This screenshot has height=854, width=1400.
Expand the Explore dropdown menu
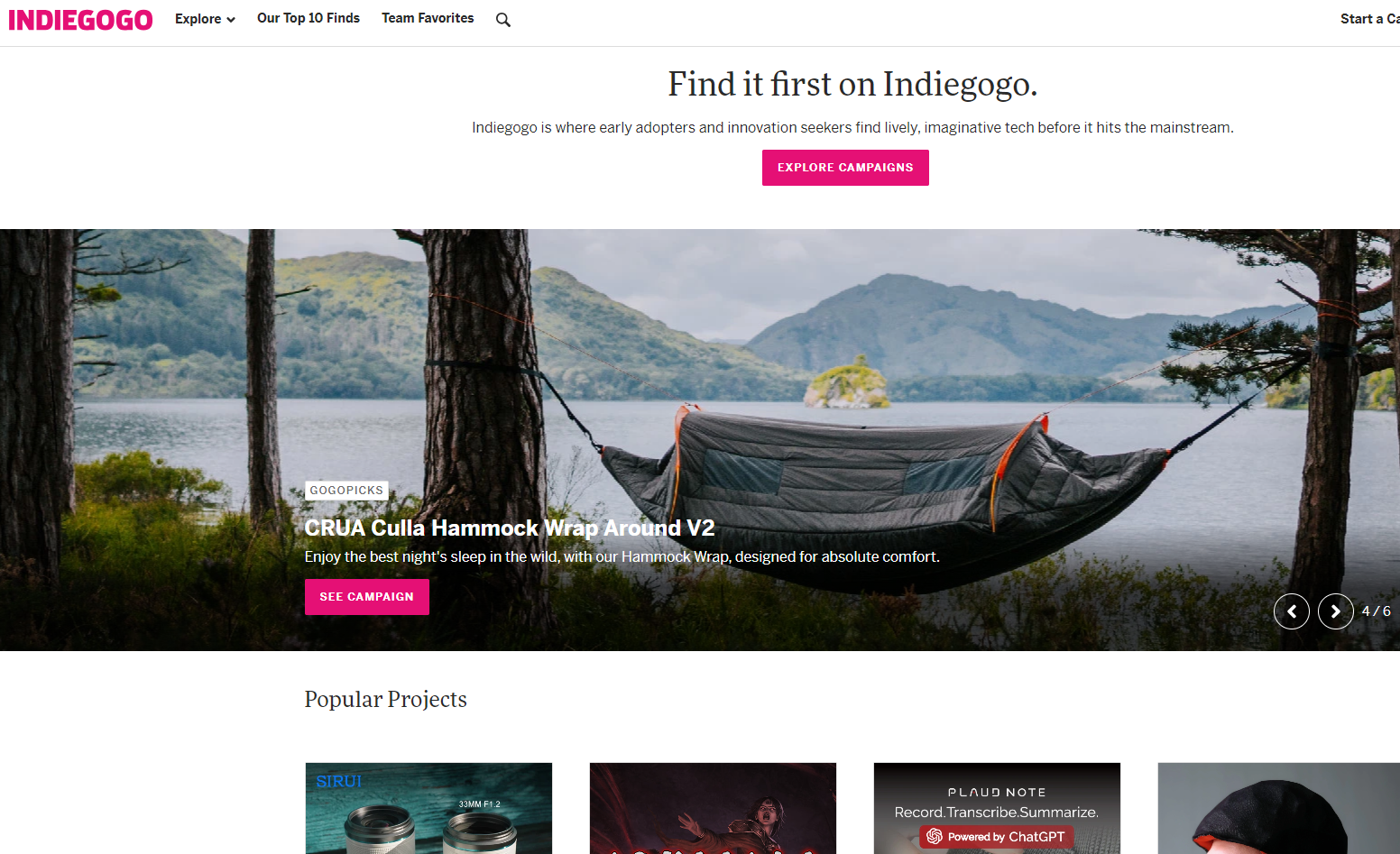(x=205, y=19)
